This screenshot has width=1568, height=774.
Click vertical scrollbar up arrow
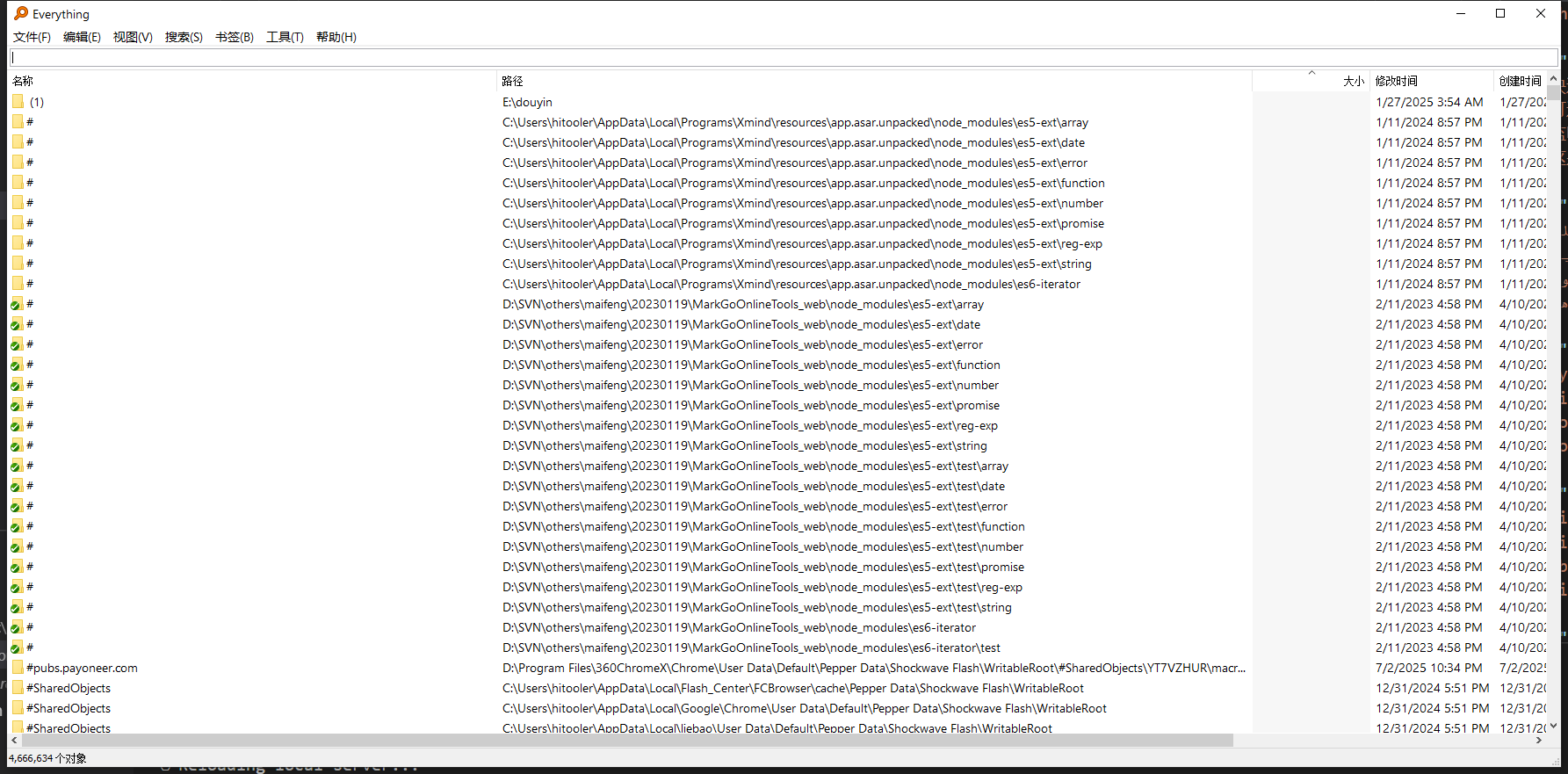(x=1553, y=78)
